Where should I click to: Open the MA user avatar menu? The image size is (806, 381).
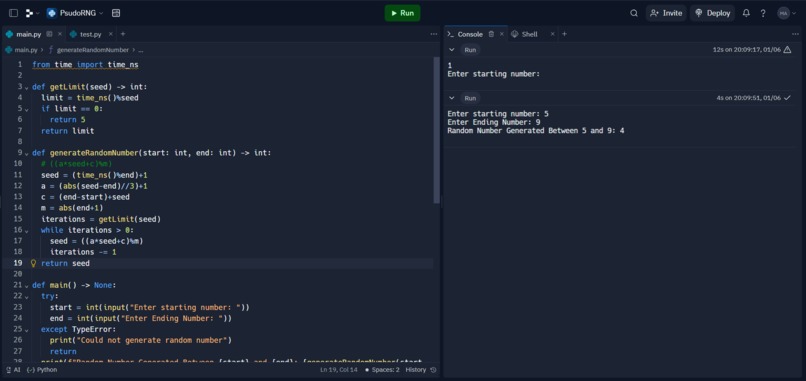786,13
